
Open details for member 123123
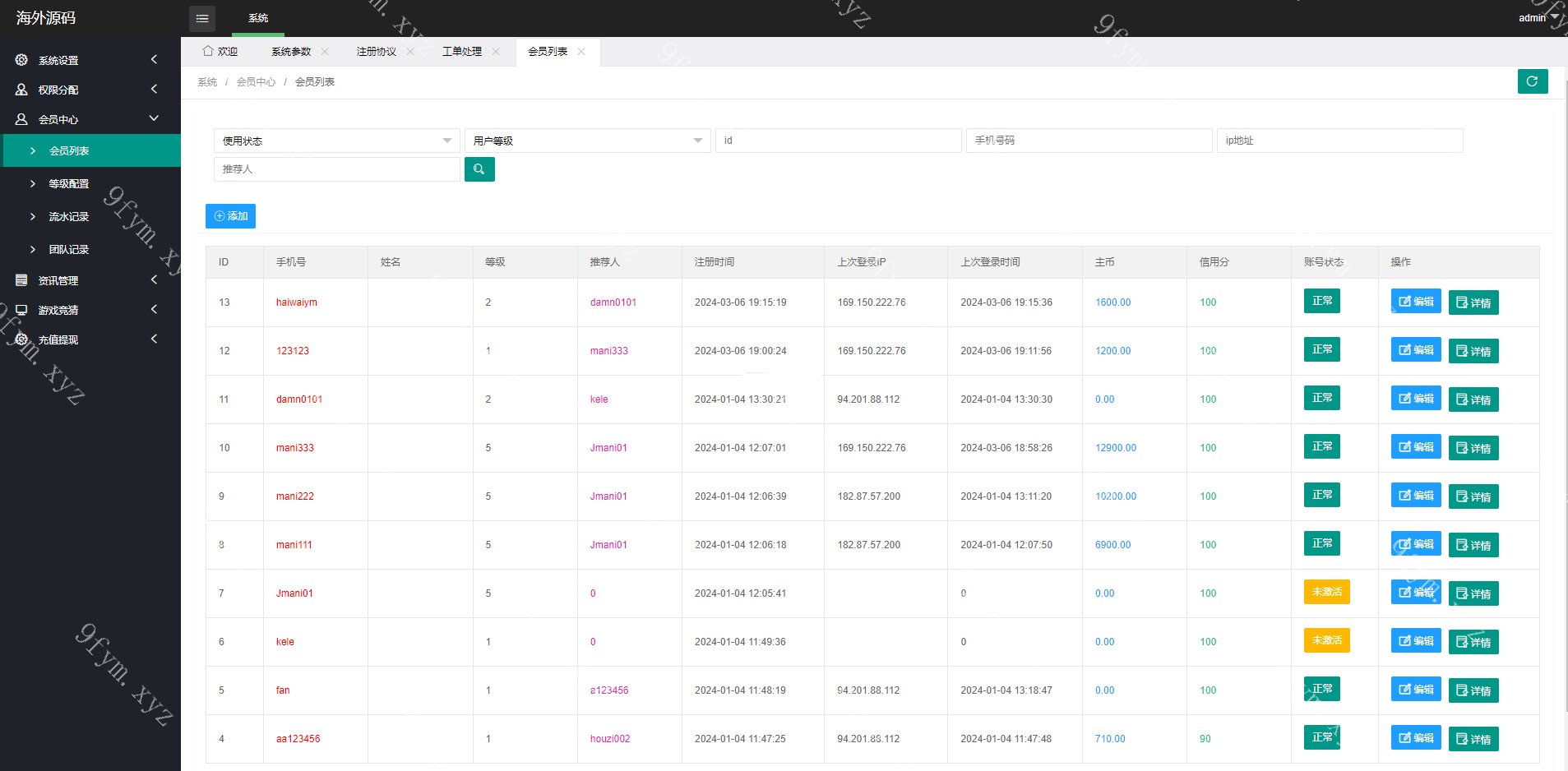[1473, 351]
